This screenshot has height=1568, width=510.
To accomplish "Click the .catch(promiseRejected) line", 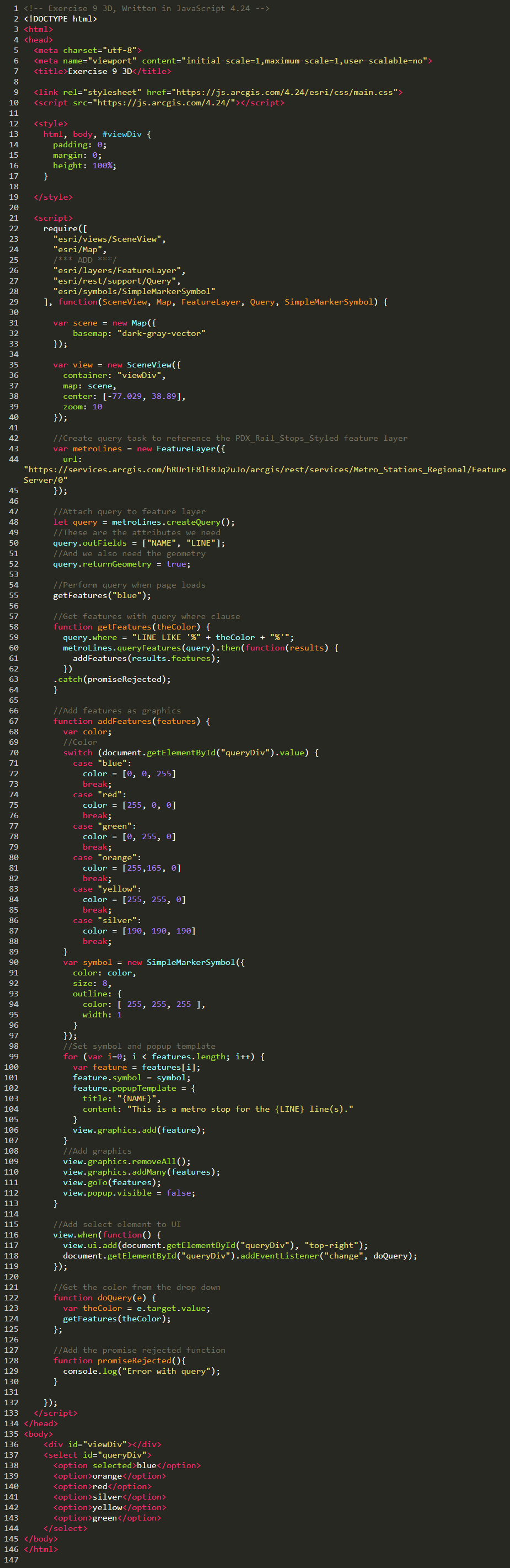I will [x=112, y=679].
